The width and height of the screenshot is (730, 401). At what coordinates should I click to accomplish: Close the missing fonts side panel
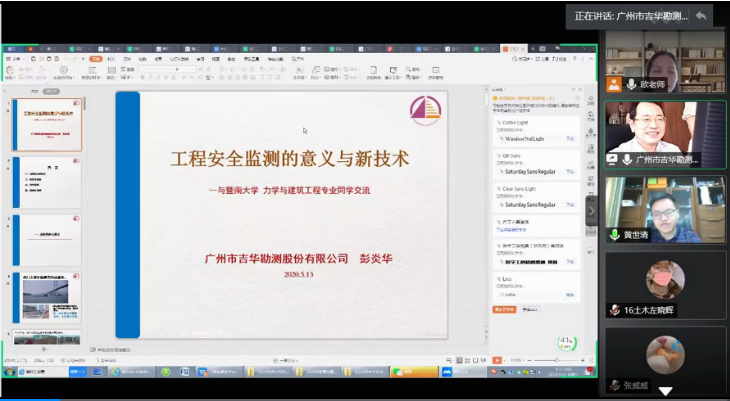click(580, 89)
